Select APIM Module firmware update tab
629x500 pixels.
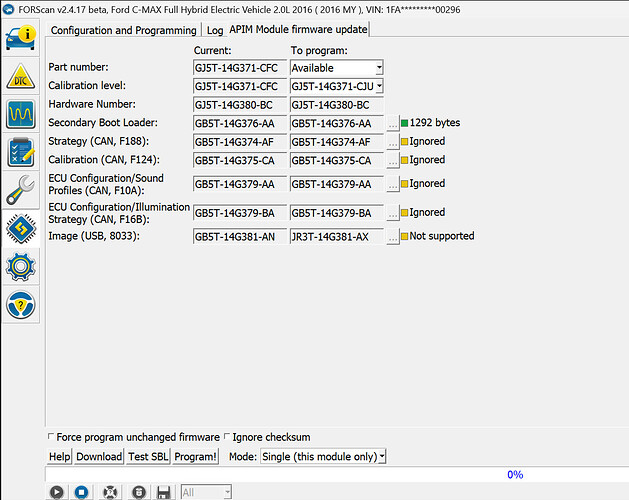(x=298, y=30)
